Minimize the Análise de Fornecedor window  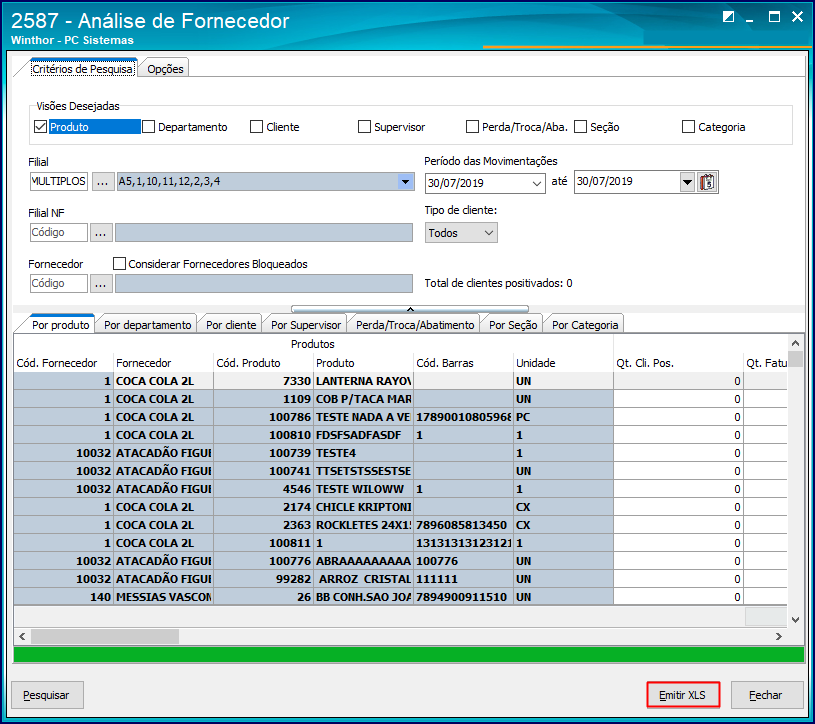pos(750,19)
